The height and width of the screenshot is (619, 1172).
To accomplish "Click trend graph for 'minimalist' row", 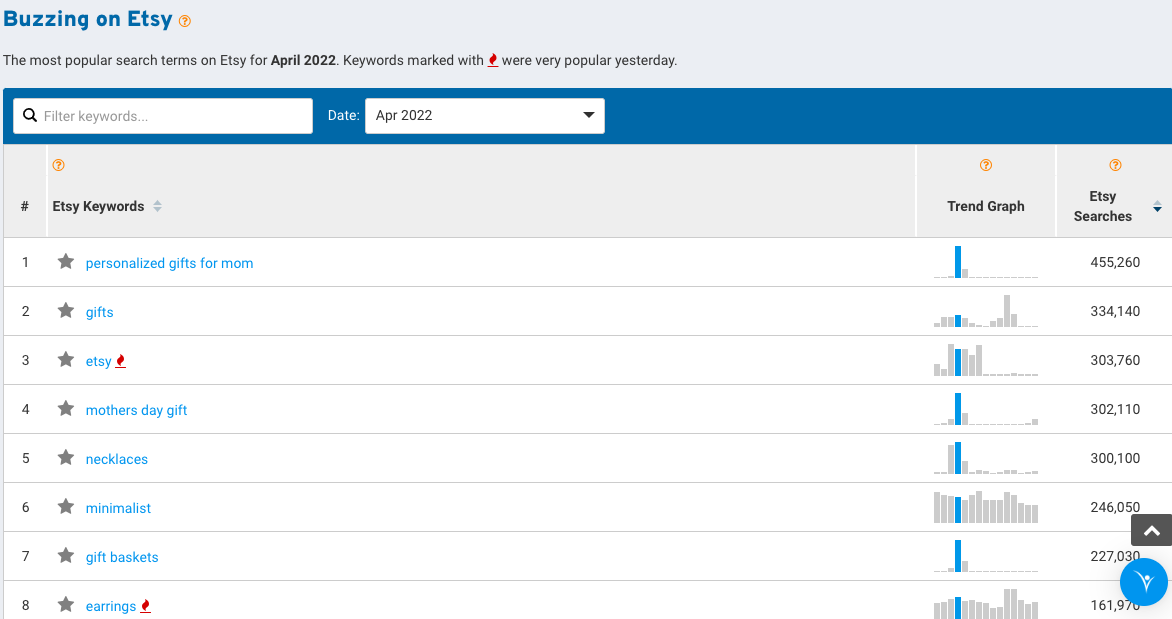I will [986, 507].
